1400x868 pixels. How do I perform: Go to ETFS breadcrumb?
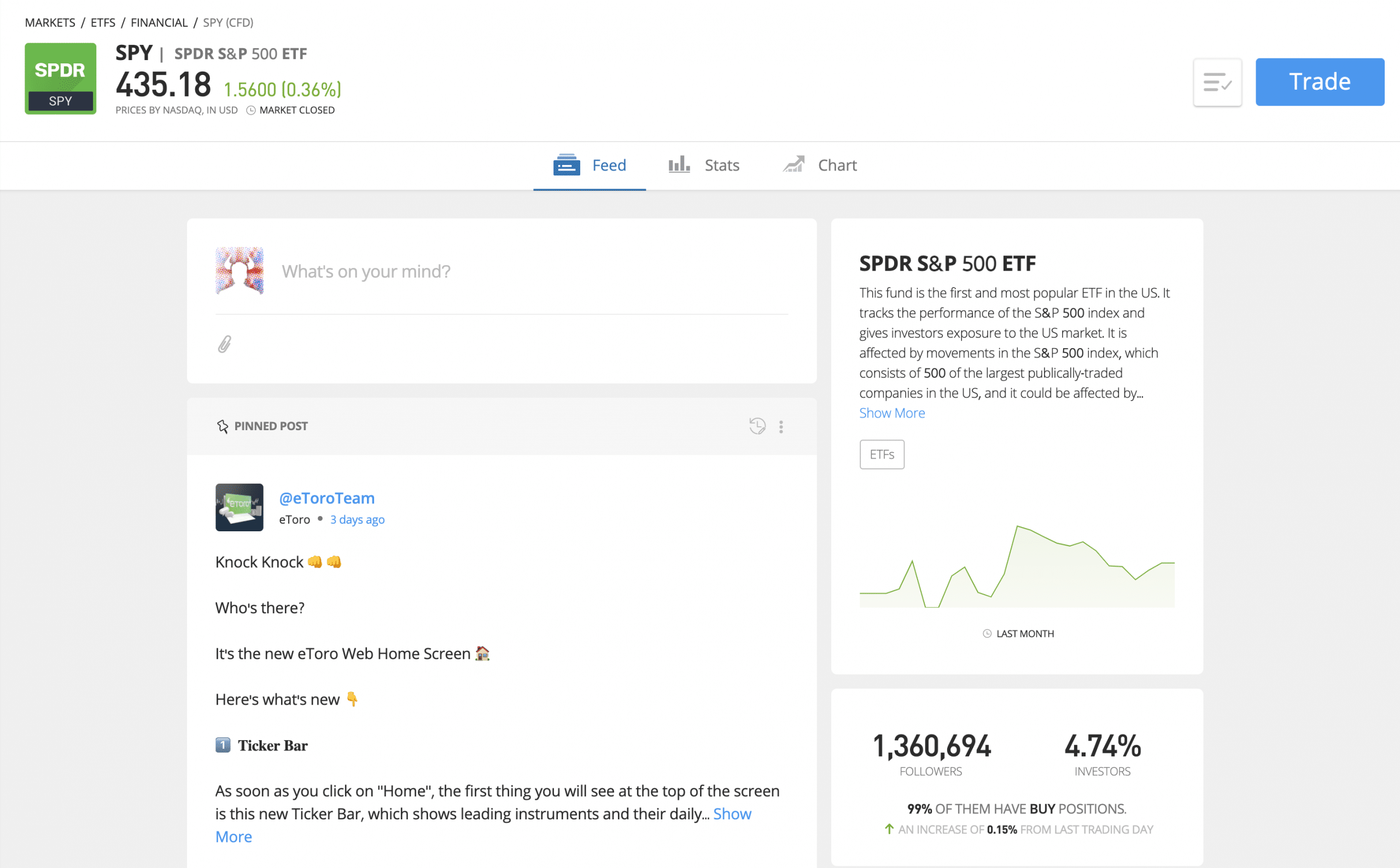point(103,22)
